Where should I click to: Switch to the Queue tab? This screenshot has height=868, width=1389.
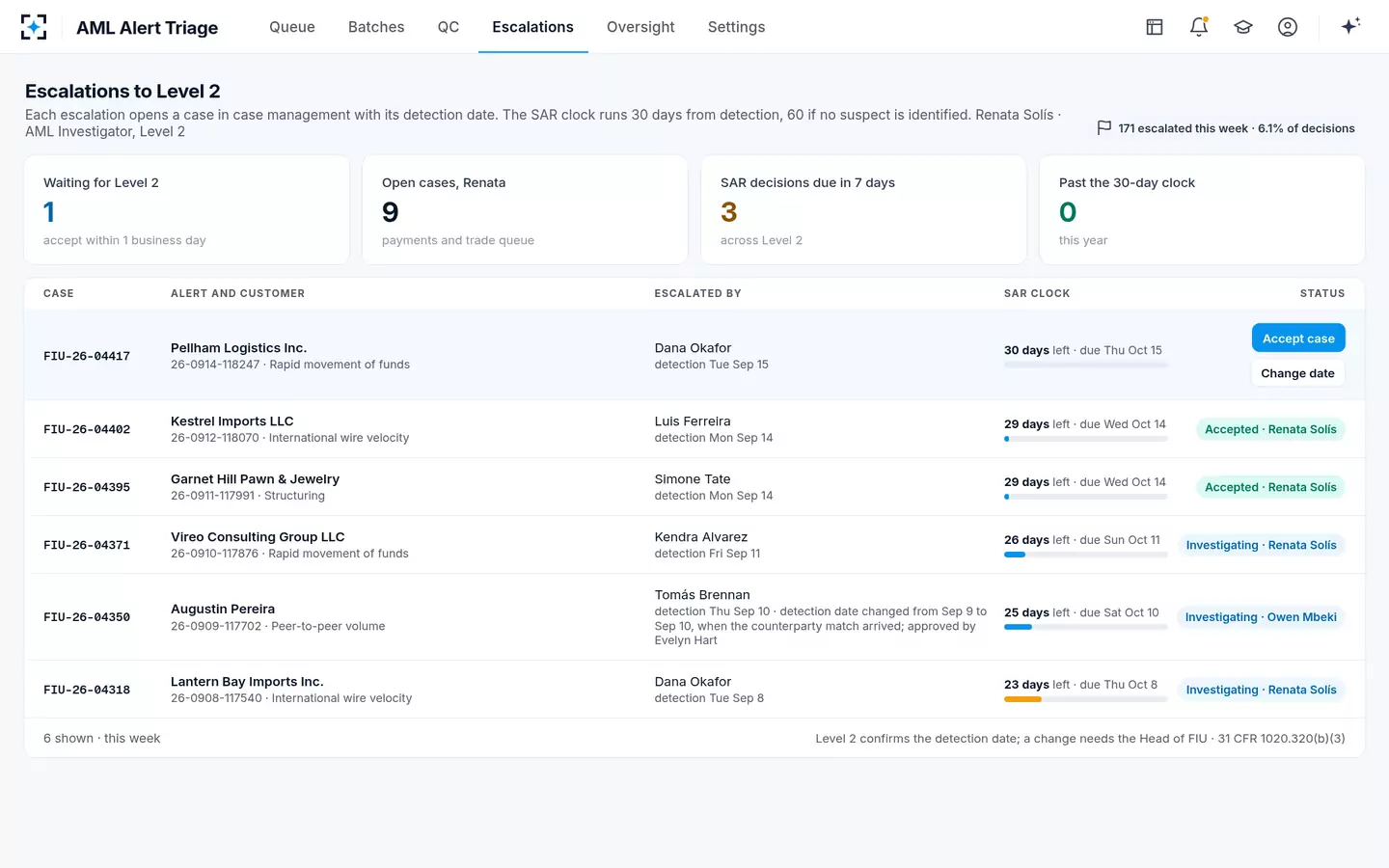coord(292,27)
